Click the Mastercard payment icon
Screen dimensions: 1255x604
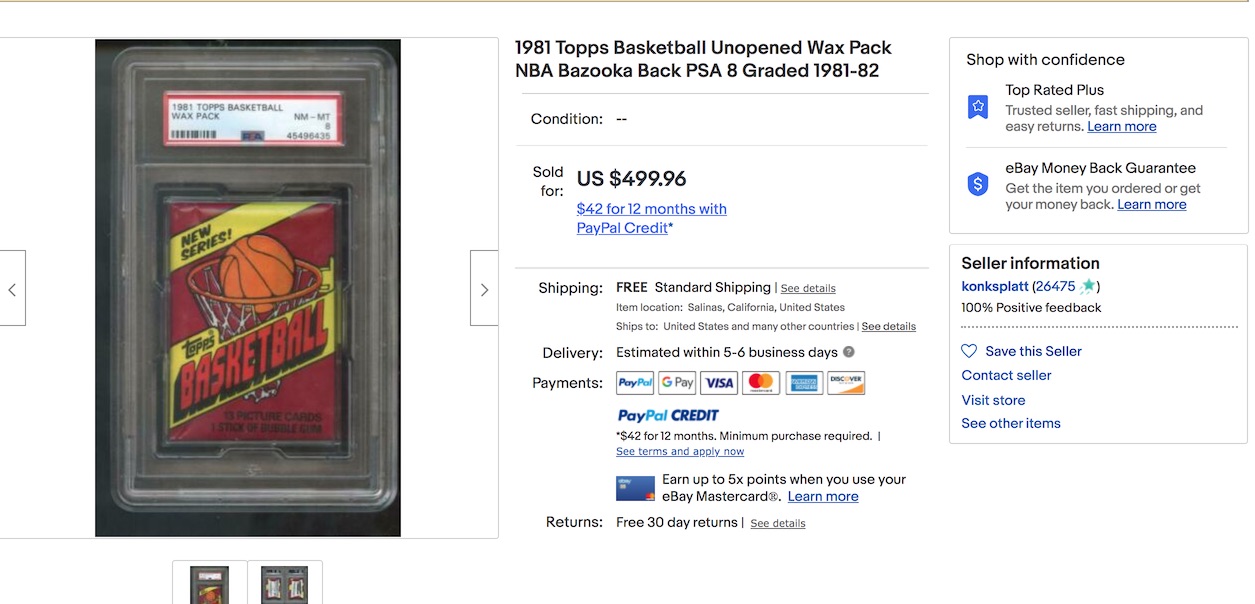click(761, 383)
